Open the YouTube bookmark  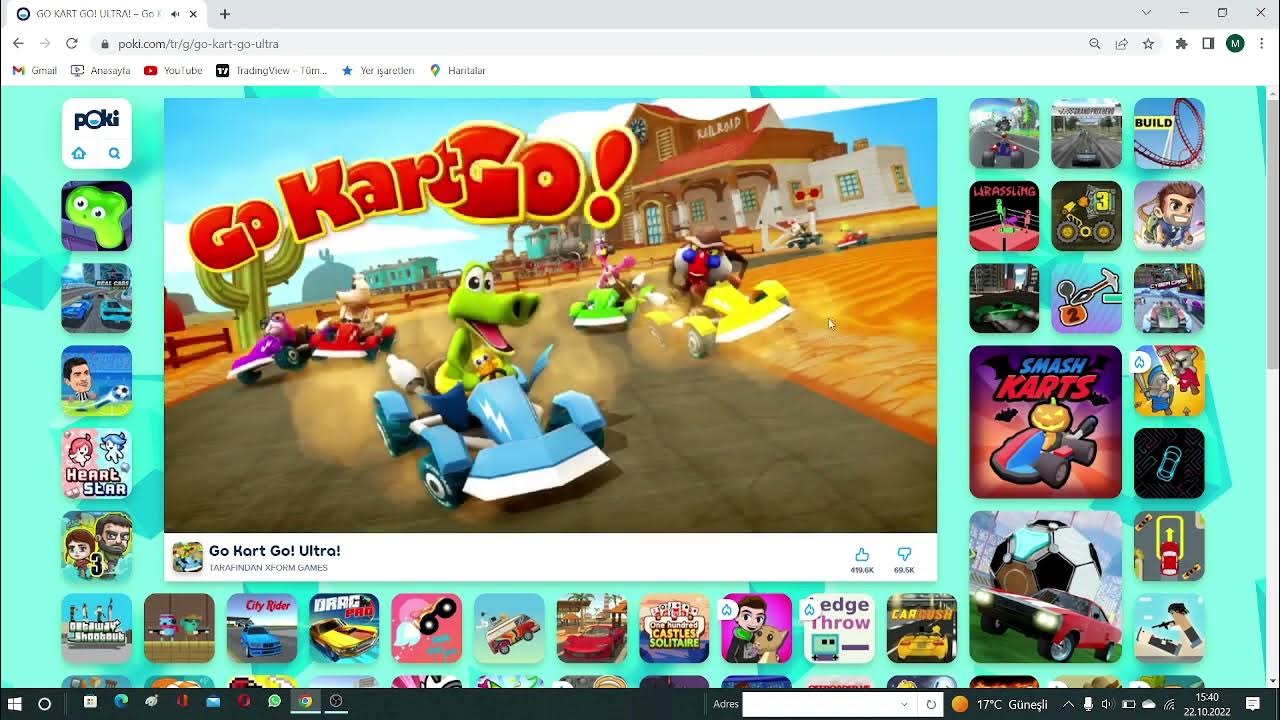coord(173,71)
